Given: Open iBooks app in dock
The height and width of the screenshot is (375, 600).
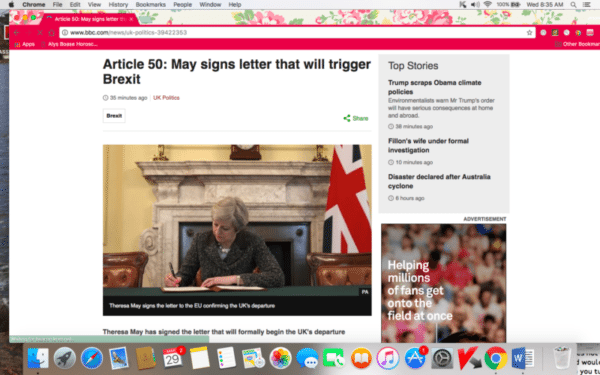Looking at the screenshot, I should 361,358.
